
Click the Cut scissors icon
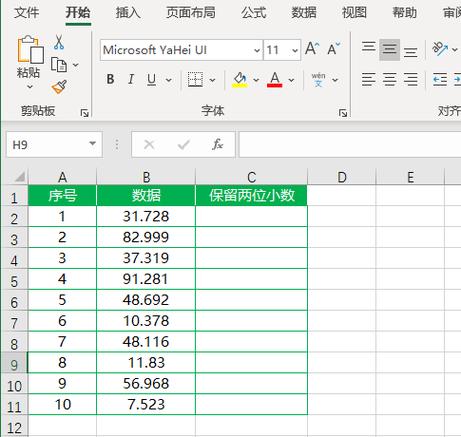click(59, 42)
